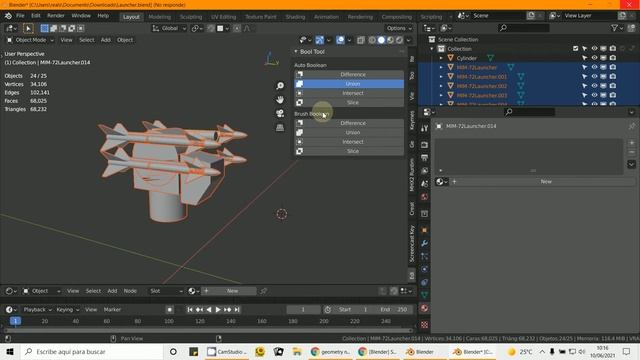Toggle selectability arrow for MIM-72Launcher.003

click(x=584, y=96)
